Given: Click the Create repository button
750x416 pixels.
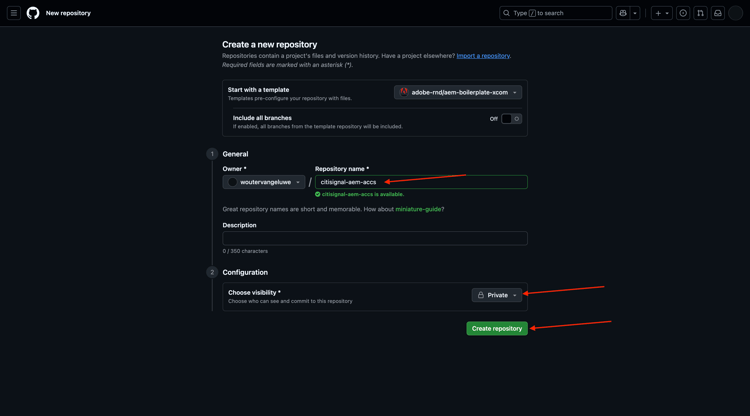Looking at the screenshot, I should point(497,328).
